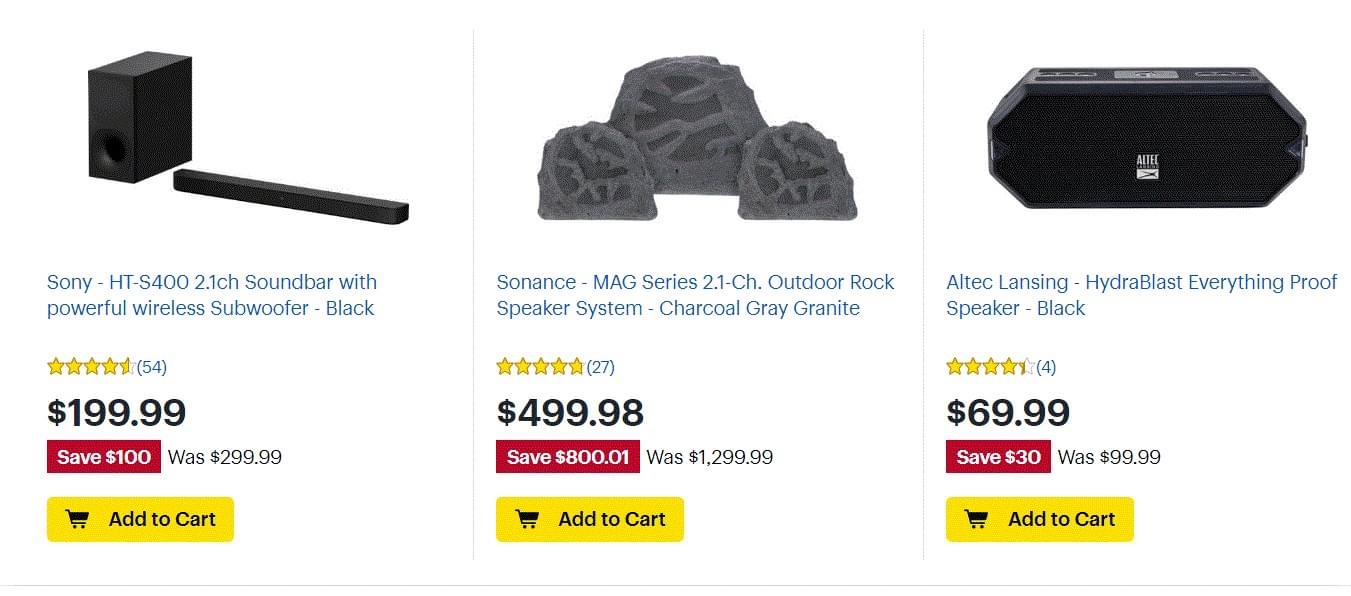View the 27 reviews for Sonance speakers
The image size is (1351, 596).
click(601, 367)
